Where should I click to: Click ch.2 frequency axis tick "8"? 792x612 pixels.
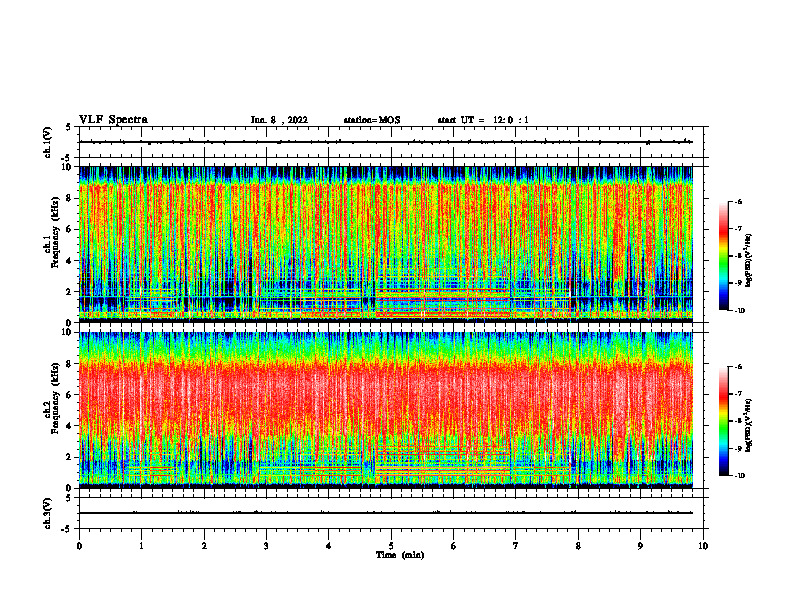pyautogui.click(x=70, y=364)
